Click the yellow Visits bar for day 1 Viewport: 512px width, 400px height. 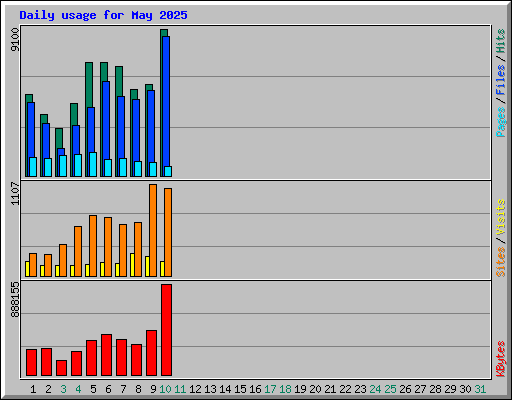tap(27, 269)
